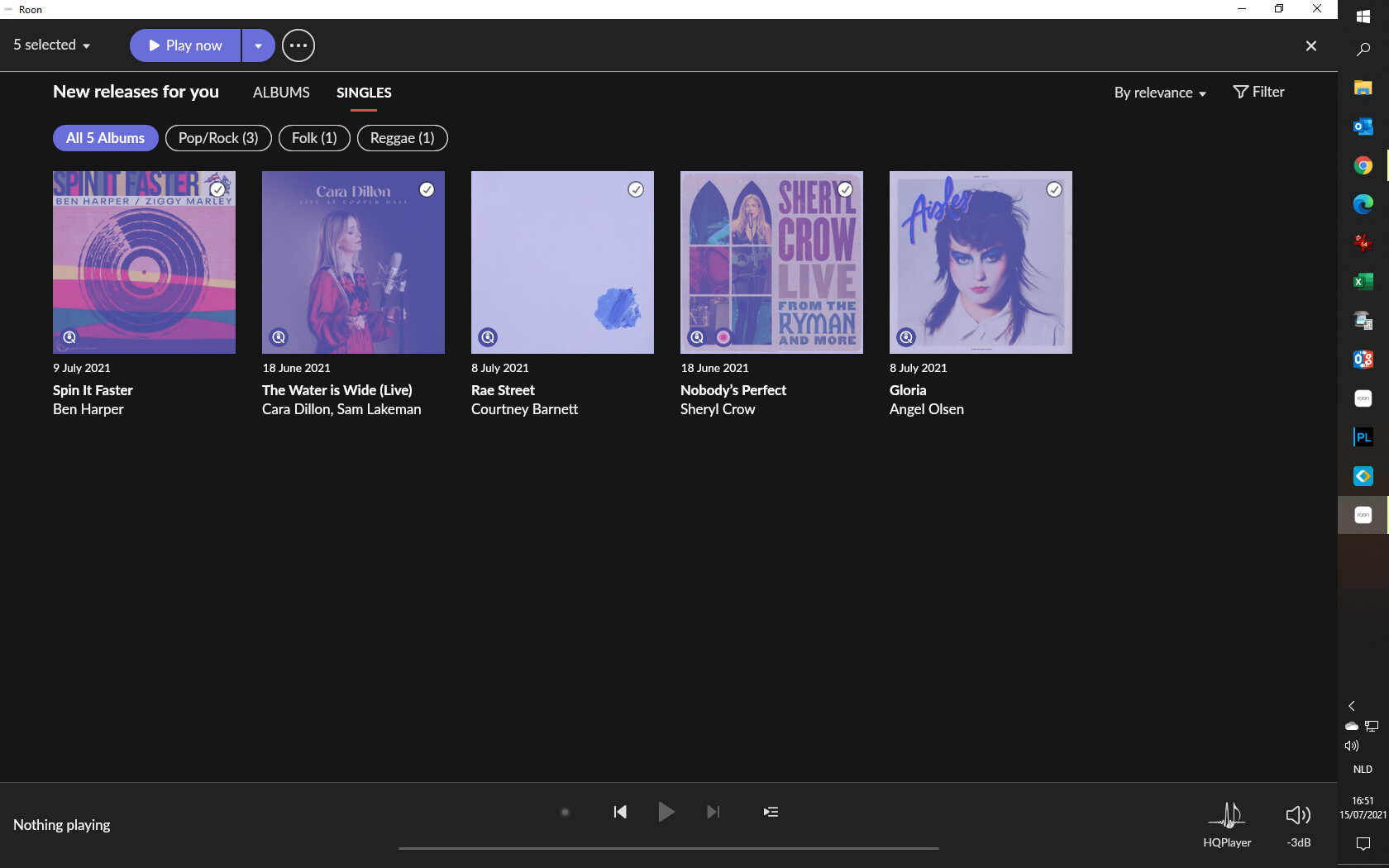Go to artist Courtney Barnett
This screenshot has width=1389, height=868.
pos(524,409)
